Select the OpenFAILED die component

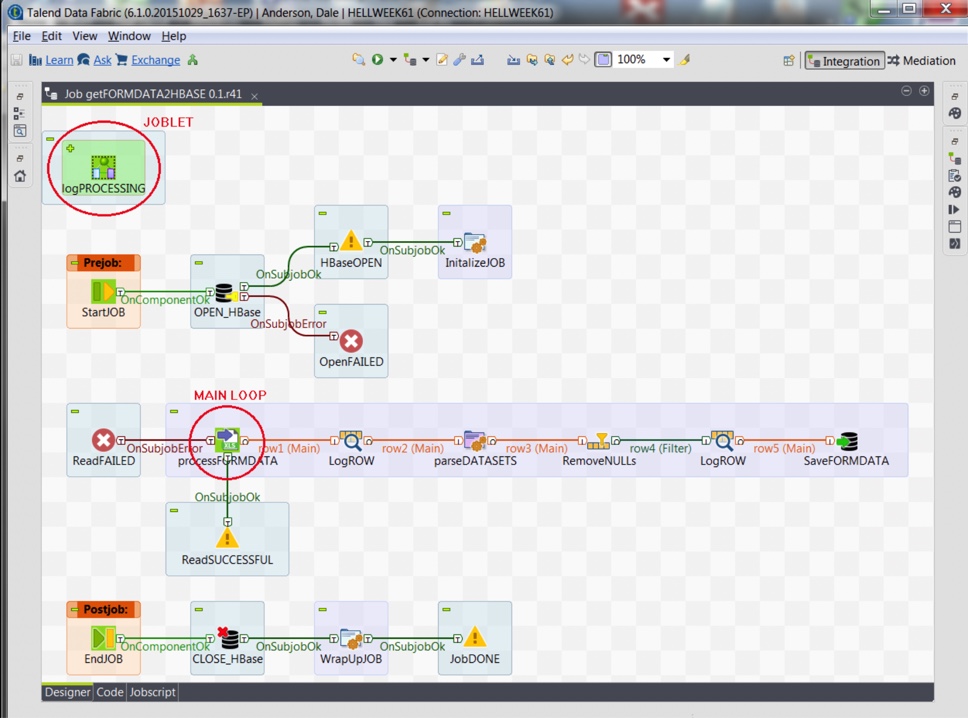pos(351,341)
